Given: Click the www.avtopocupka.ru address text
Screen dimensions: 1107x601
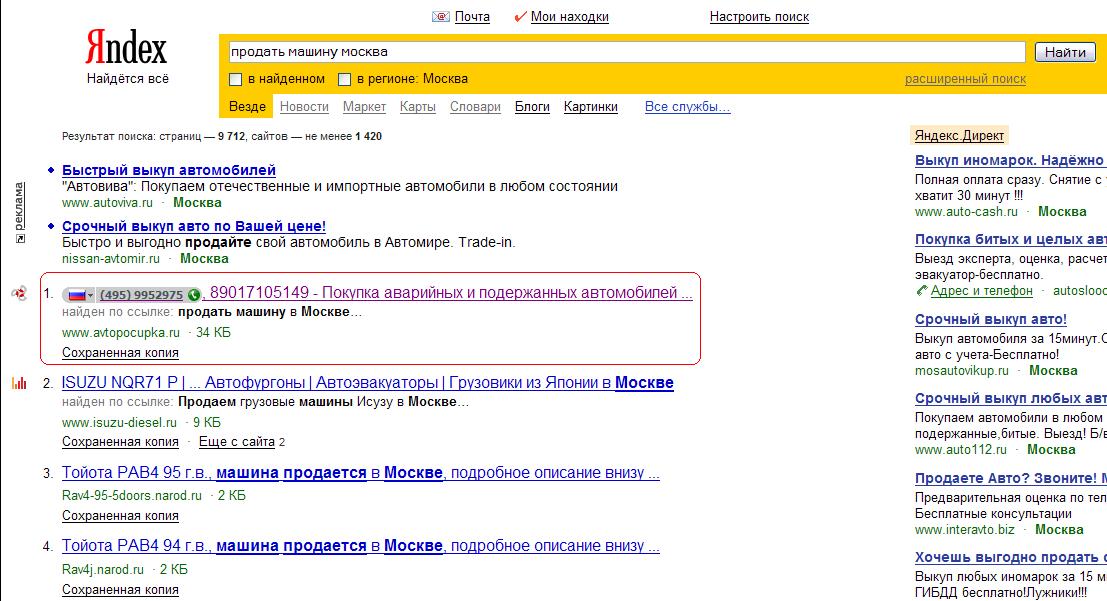Looking at the screenshot, I should (121, 333).
